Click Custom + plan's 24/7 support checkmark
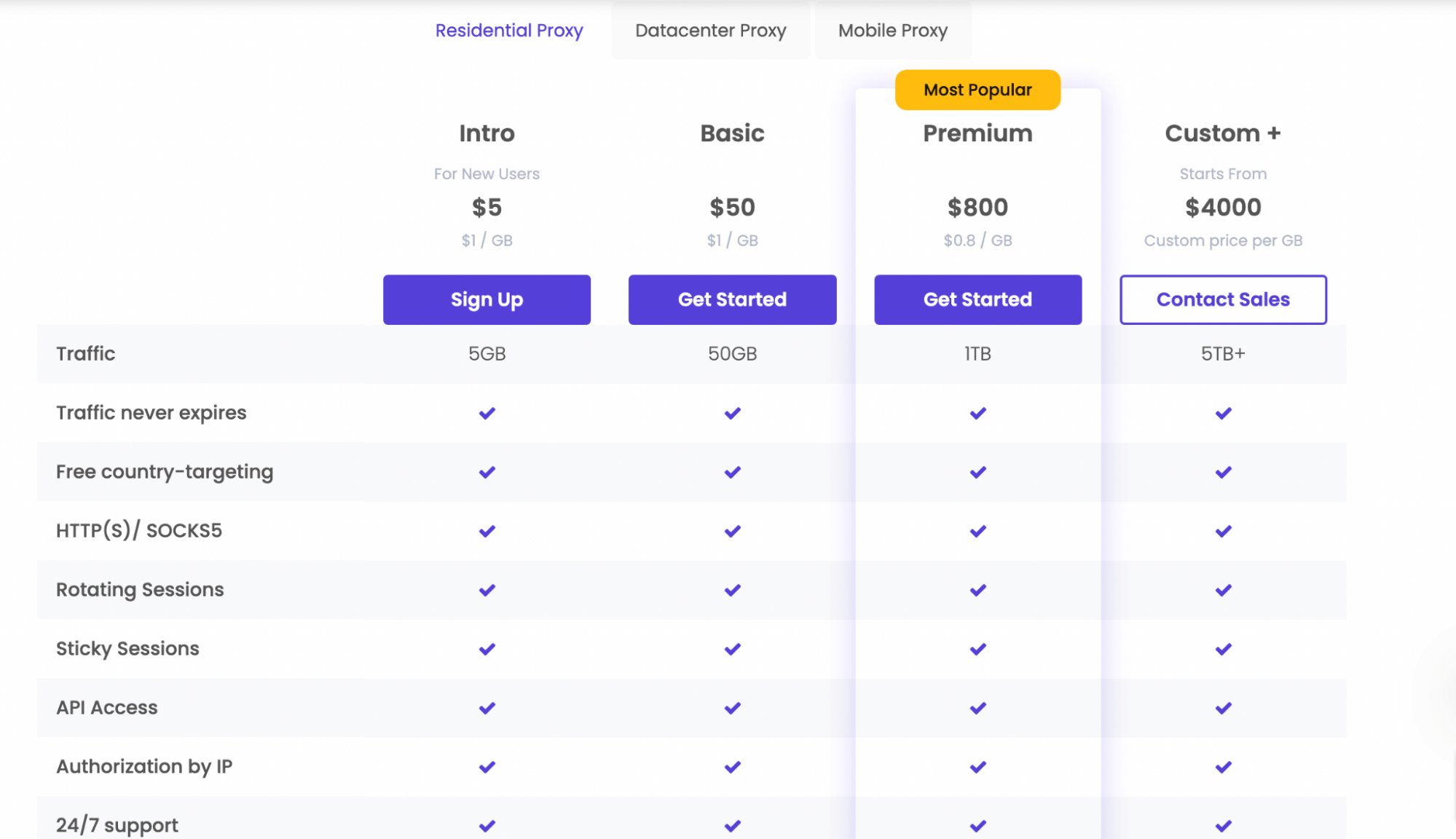 pyautogui.click(x=1223, y=826)
